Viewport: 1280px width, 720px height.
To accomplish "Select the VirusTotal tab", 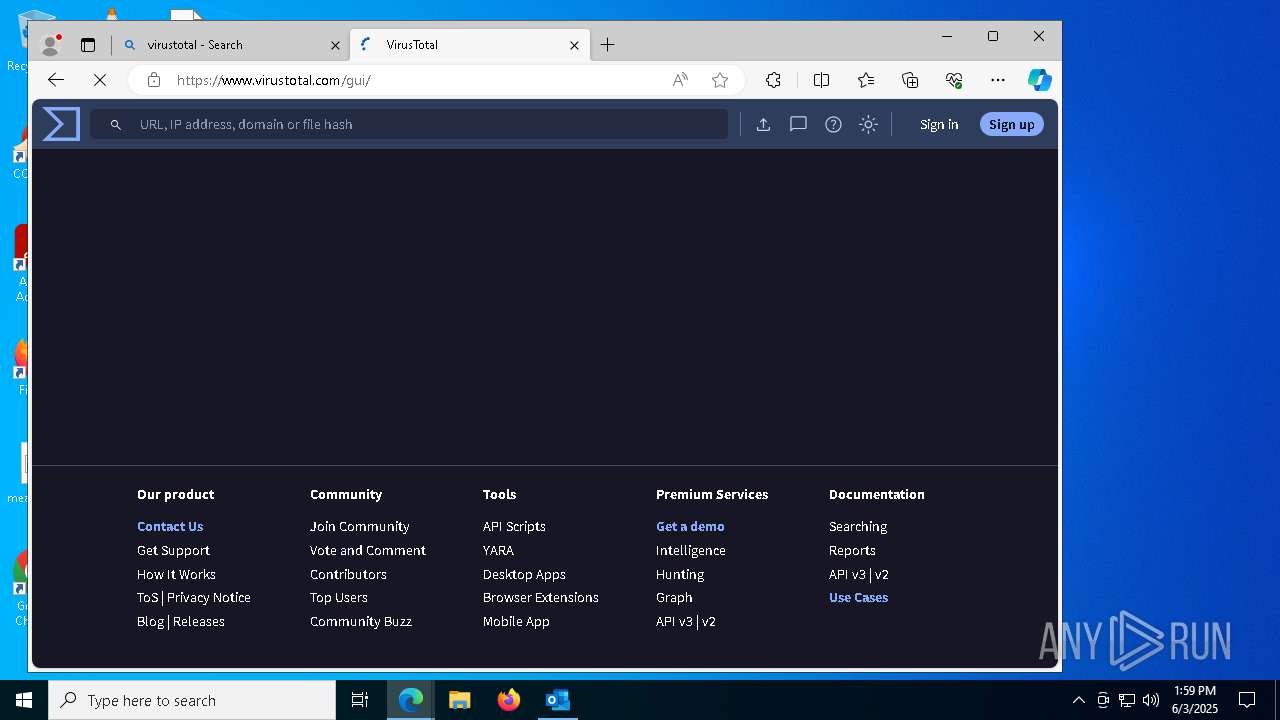I will click(x=470, y=45).
